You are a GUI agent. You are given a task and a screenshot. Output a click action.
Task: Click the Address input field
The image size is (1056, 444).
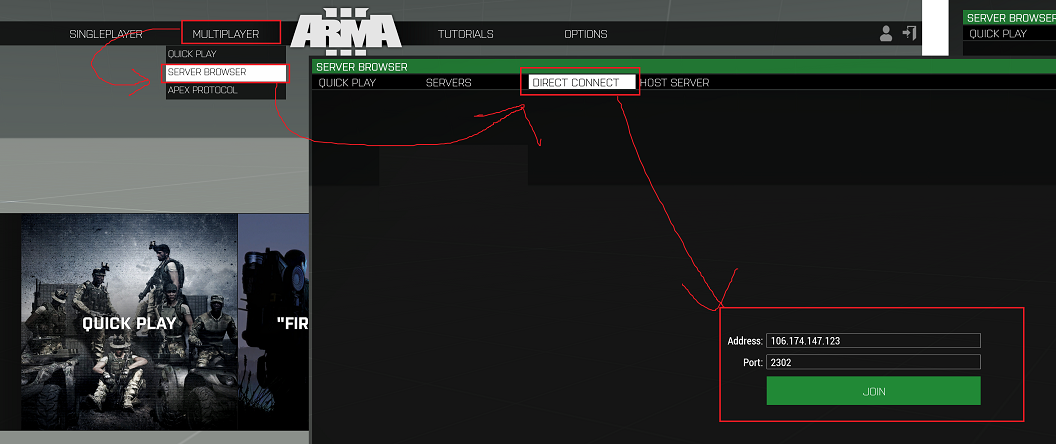point(873,341)
